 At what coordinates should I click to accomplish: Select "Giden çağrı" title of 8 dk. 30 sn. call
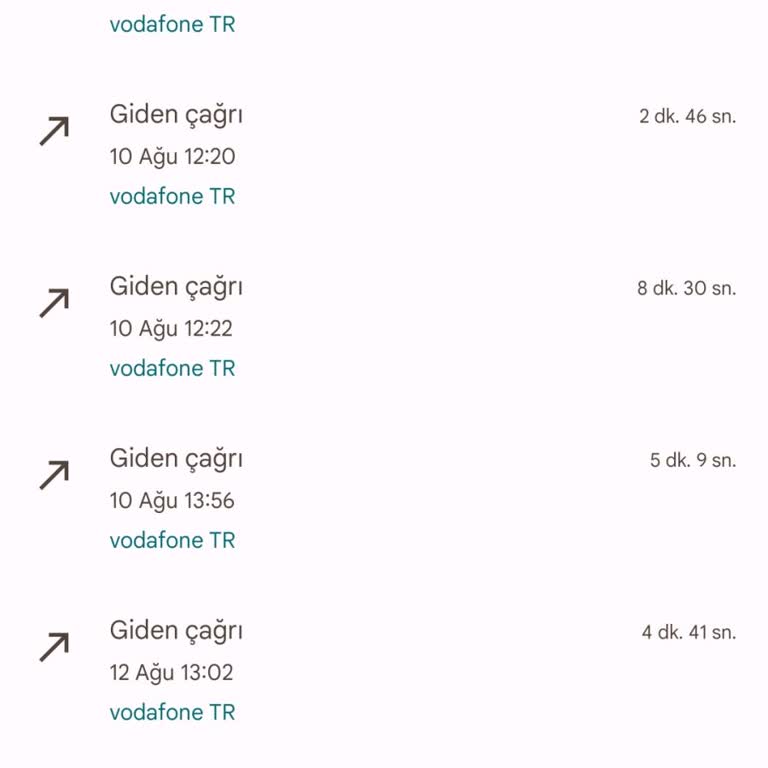point(176,288)
